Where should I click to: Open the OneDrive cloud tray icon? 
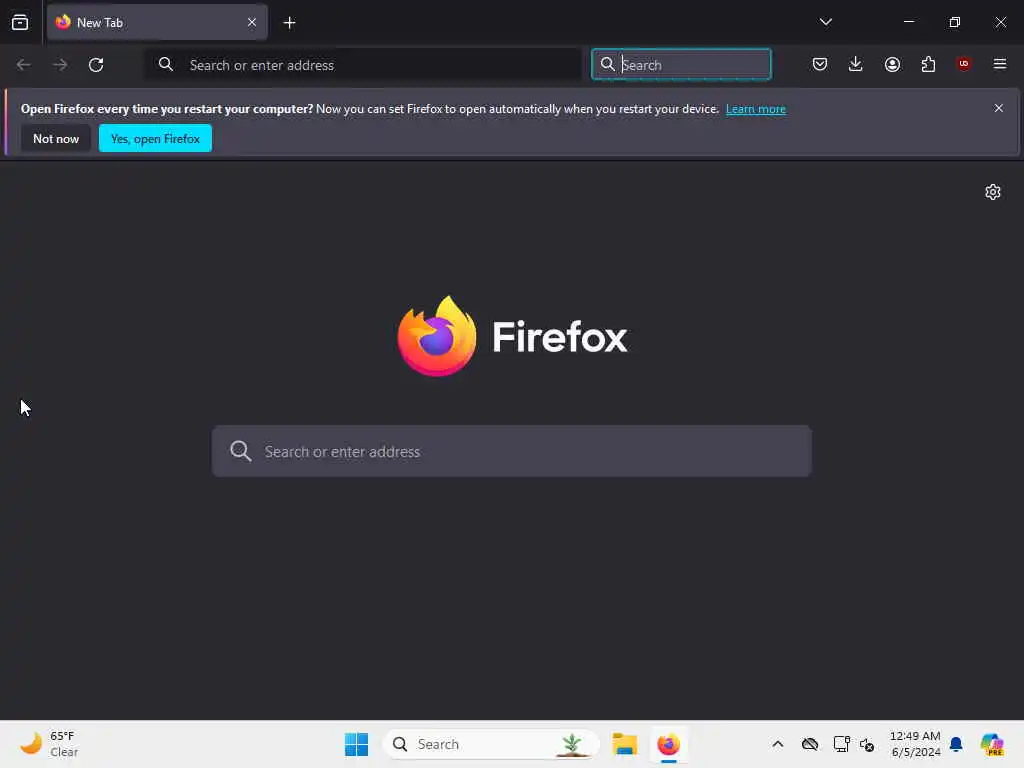click(x=810, y=744)
